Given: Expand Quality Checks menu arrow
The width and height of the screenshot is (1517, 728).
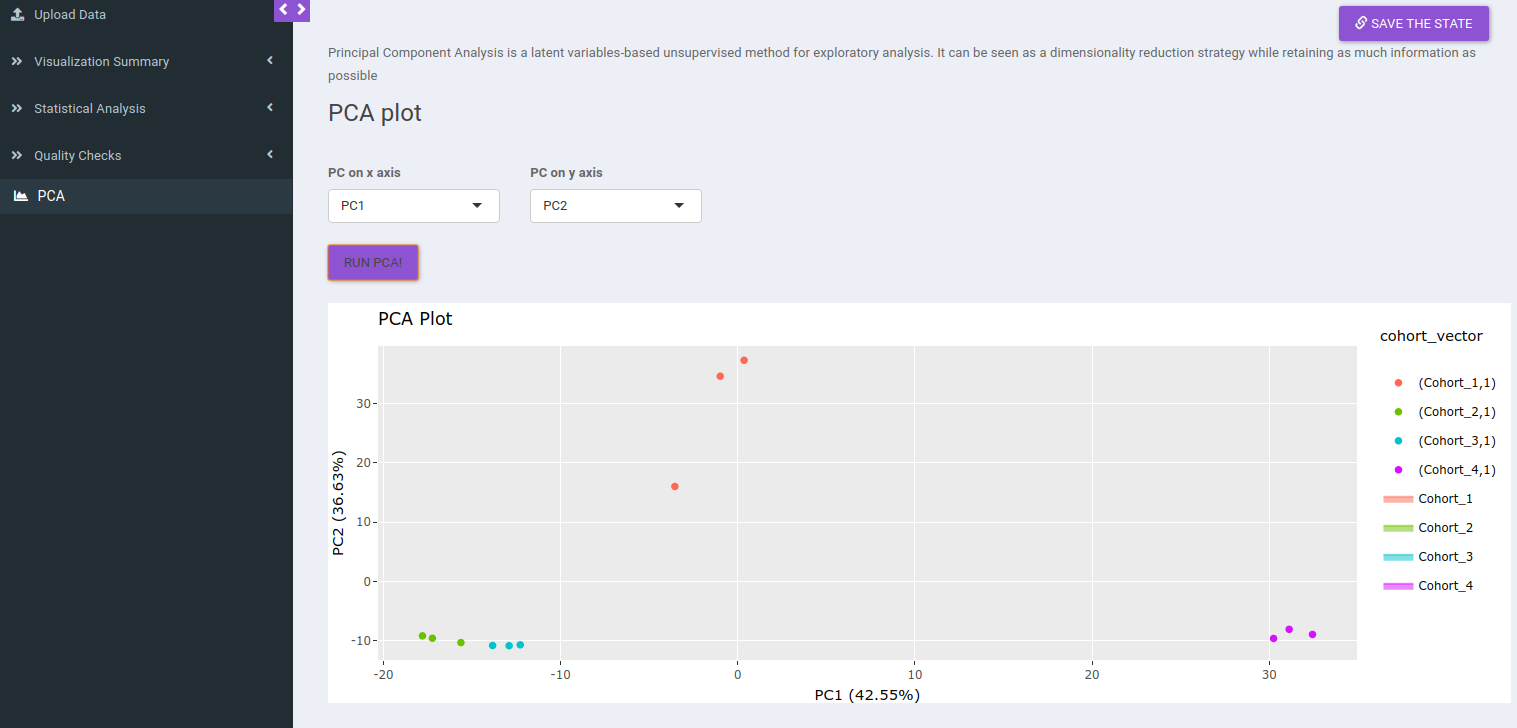Looking at the screenshot, I should (270, 154).
